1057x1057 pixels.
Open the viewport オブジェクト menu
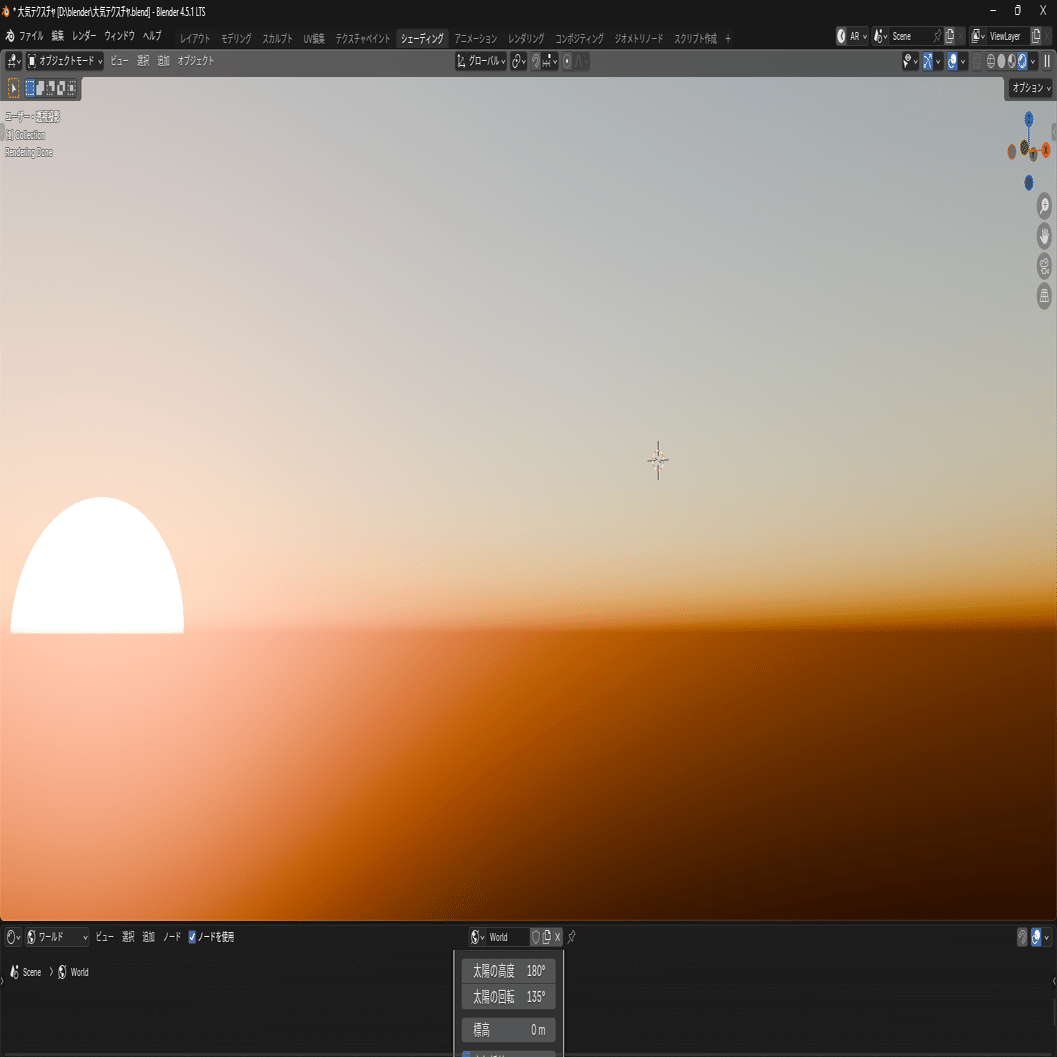195,61
